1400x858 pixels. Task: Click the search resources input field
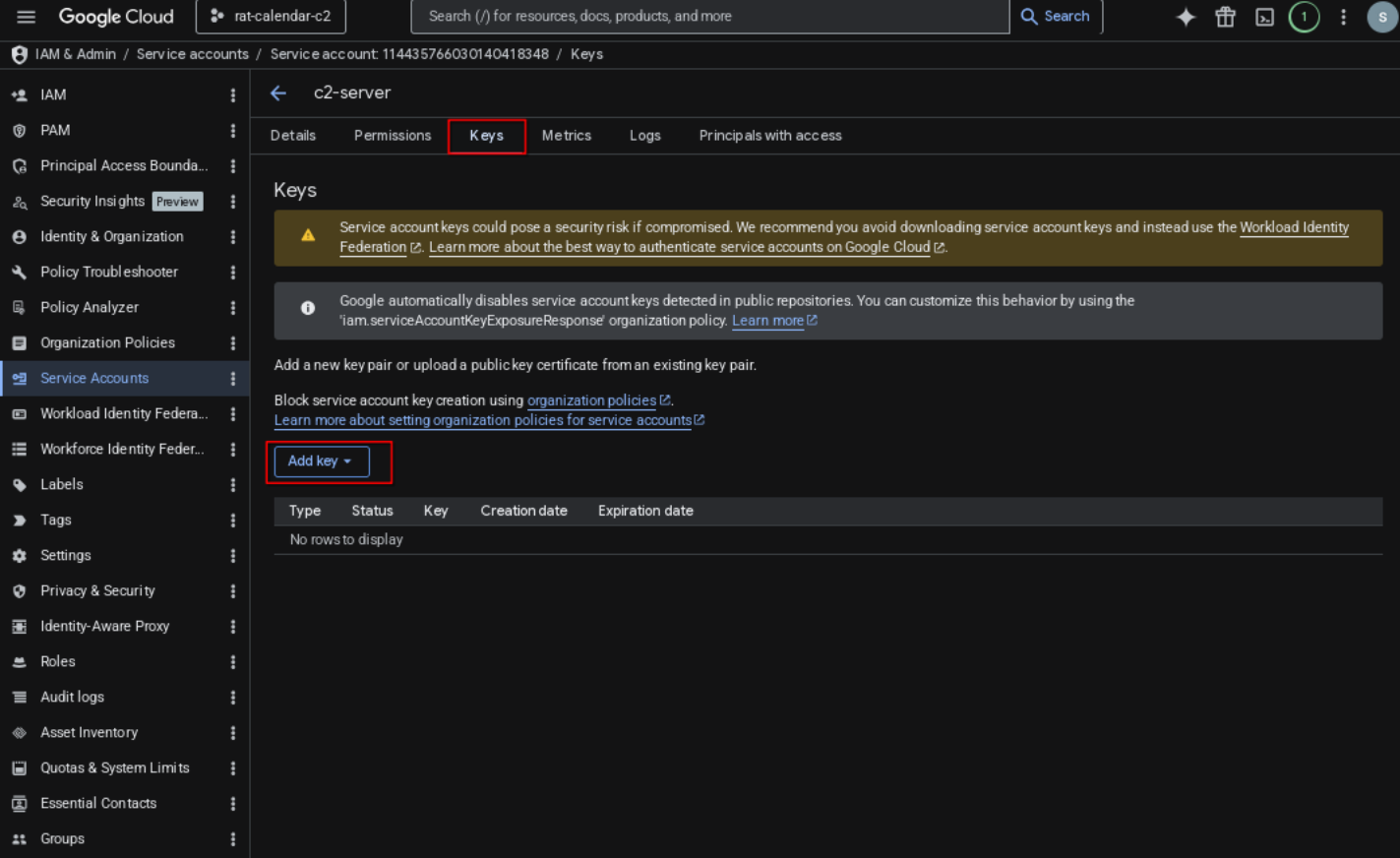(710, 17)
